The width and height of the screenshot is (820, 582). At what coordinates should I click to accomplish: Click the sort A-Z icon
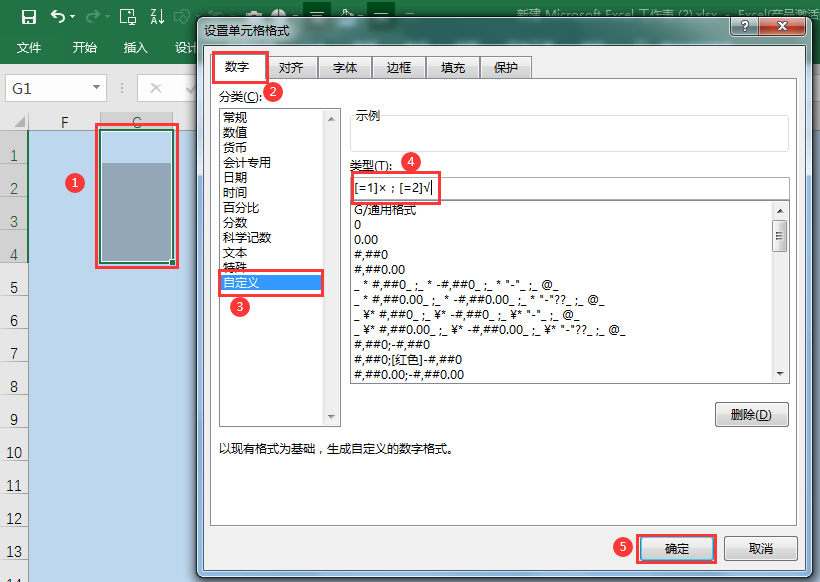click(x=157, y=17)
